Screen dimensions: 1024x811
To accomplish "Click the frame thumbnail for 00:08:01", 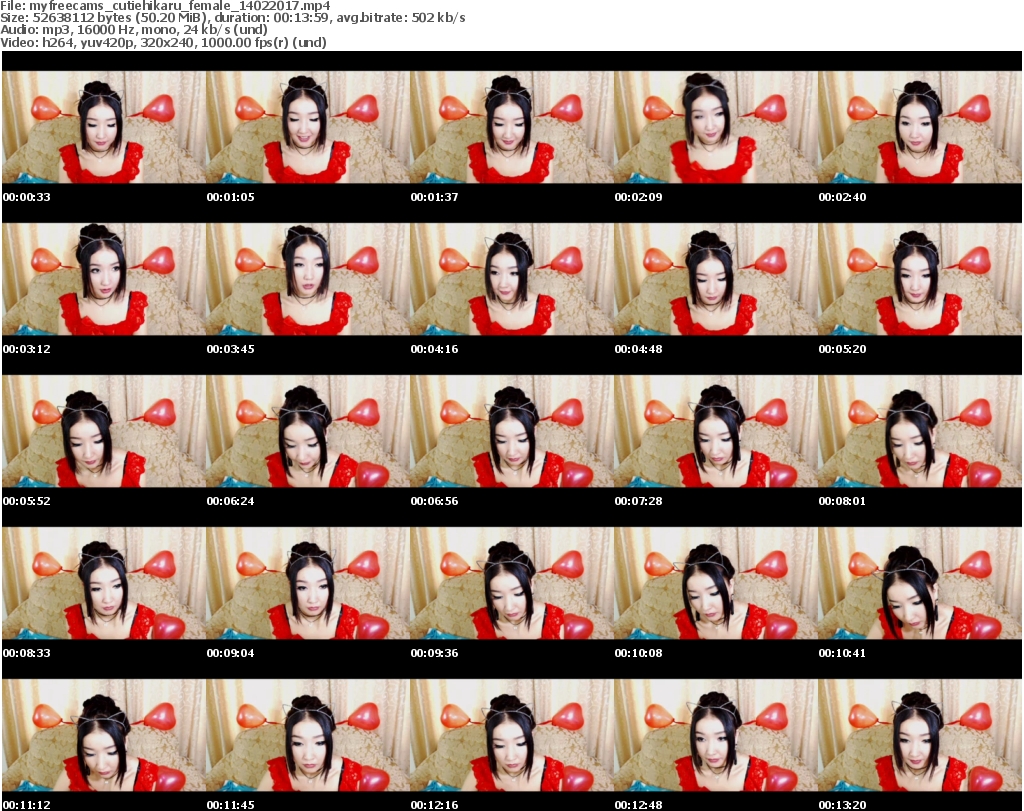I will tap(920, 432).
